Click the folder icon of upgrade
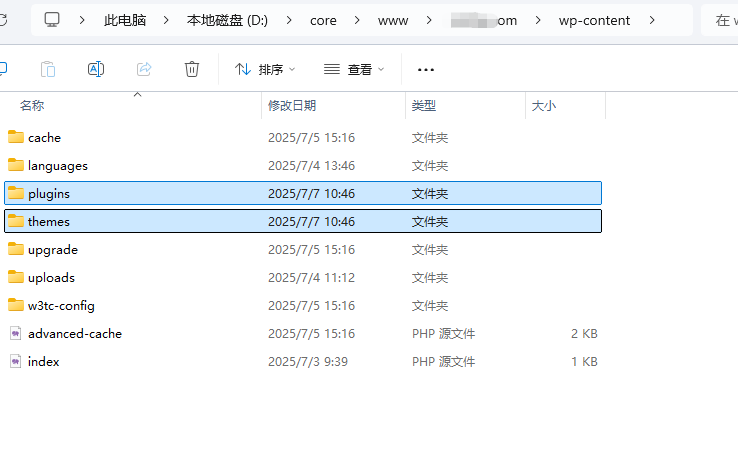Viewport: 738px width, 449px height. (x=16, y=249)
